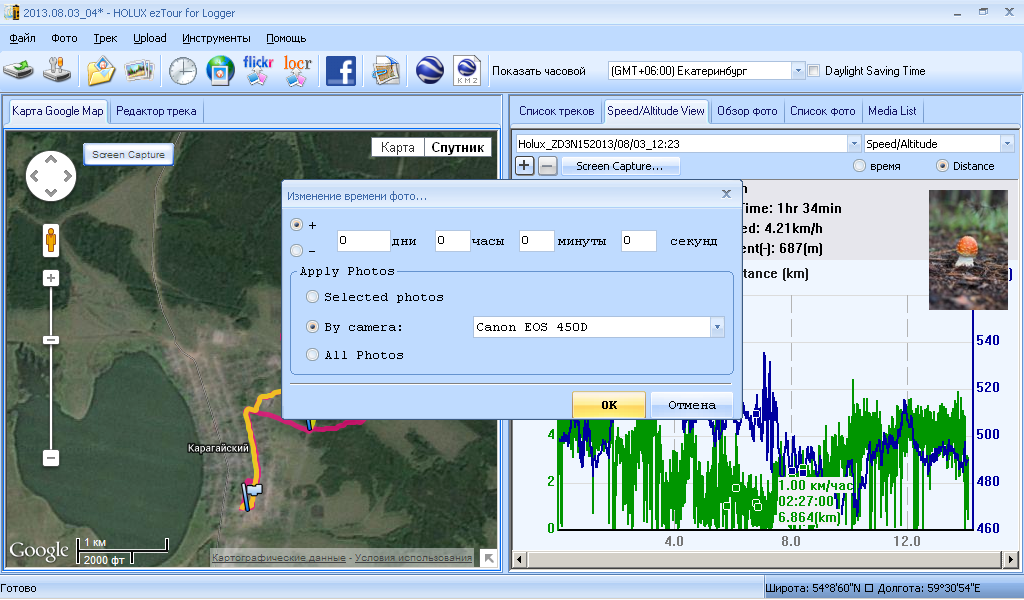
Task: Open in Google Earth icon
Action: click(x=429, y=71)
